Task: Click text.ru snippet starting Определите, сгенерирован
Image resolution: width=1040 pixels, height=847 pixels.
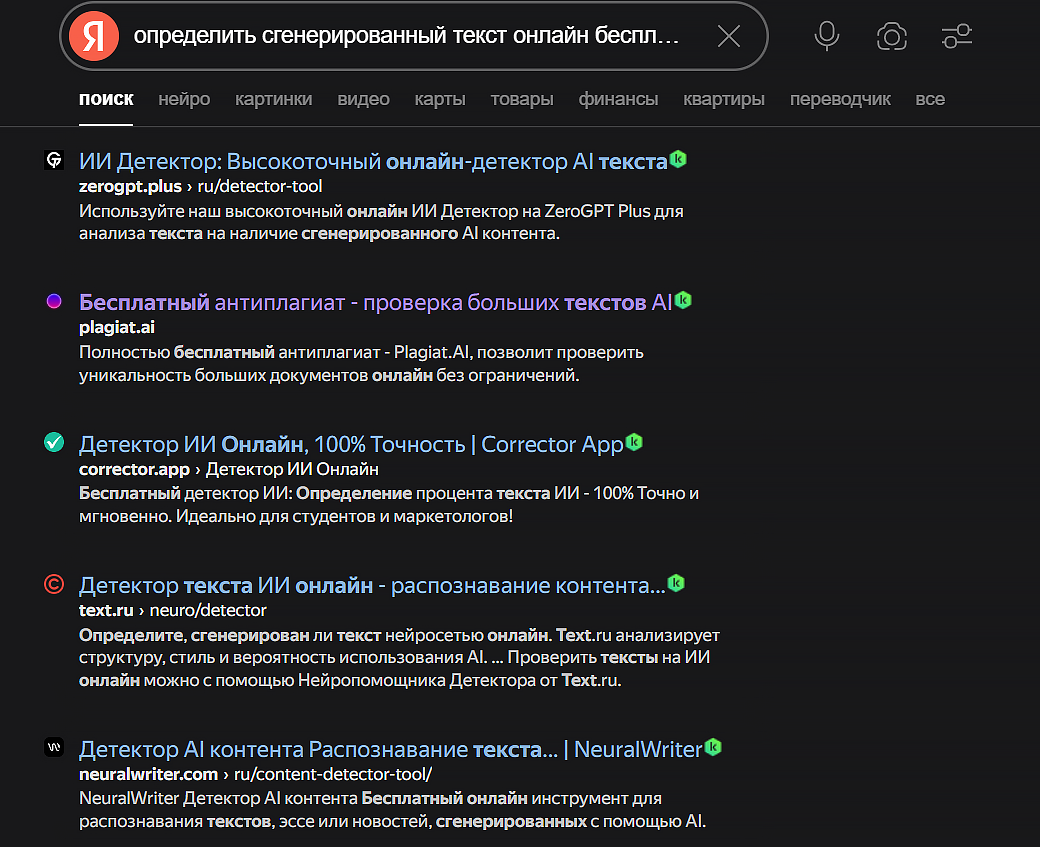Action: click(399, 657)
